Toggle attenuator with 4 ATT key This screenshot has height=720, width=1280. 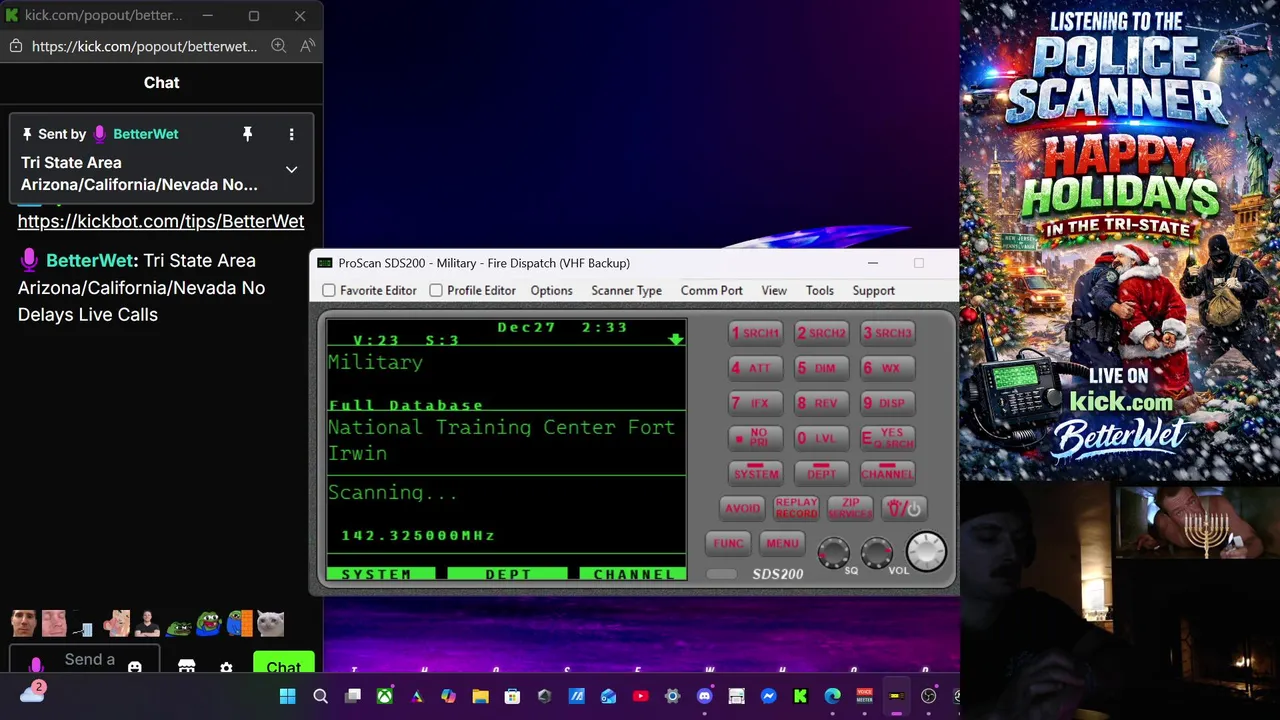(756, 368)
